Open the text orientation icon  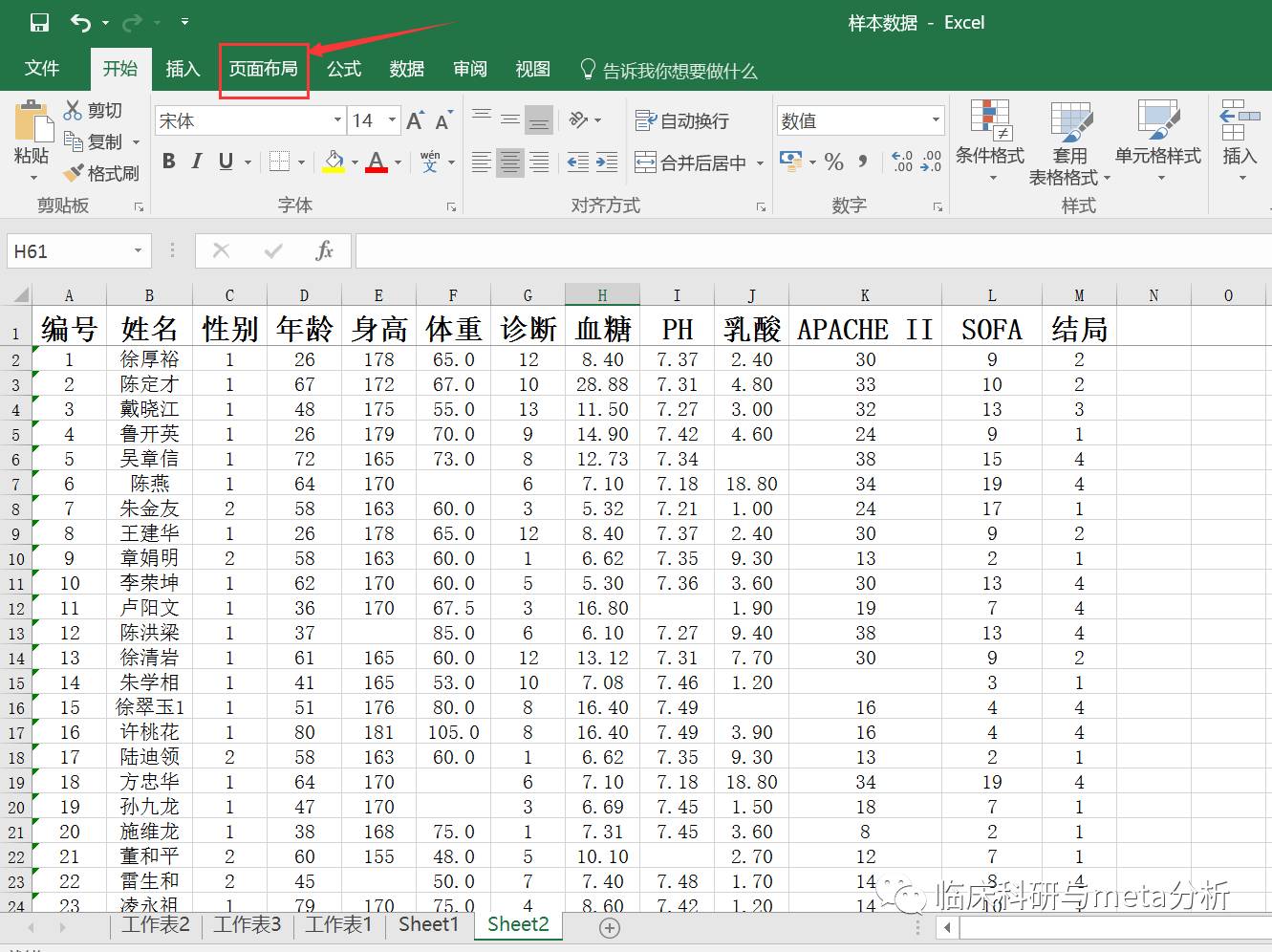578,119
